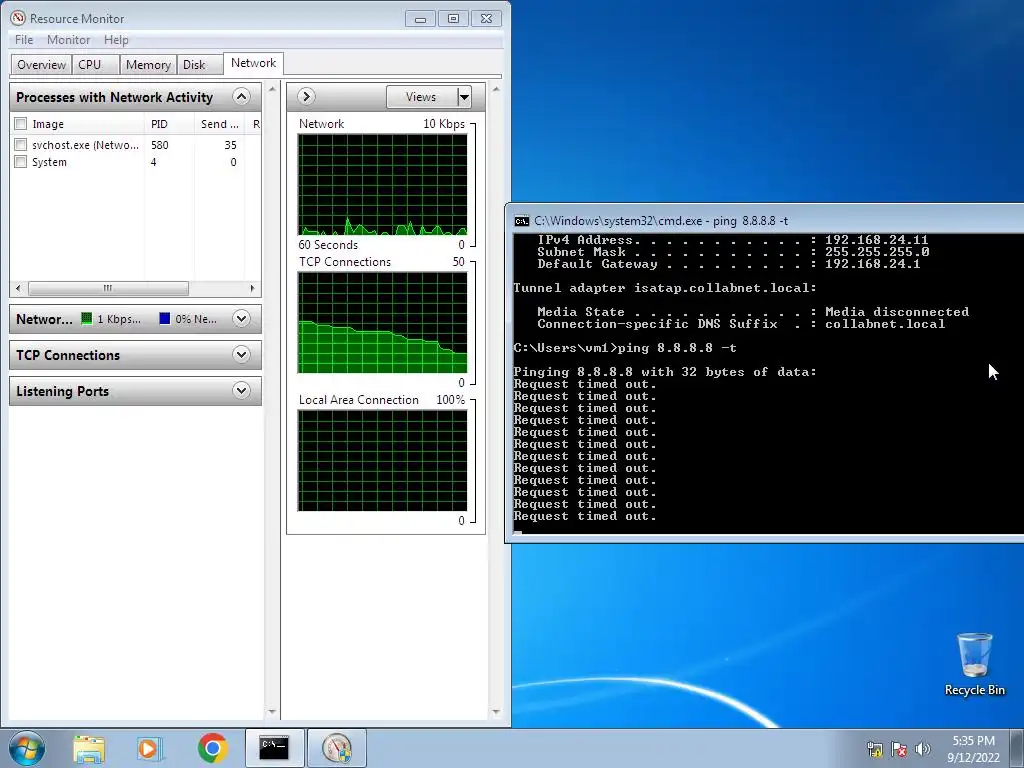Viewport: 1024px width, 768px height.
Task: Click the green network I/O color swatch
Action: pos(86,319)
